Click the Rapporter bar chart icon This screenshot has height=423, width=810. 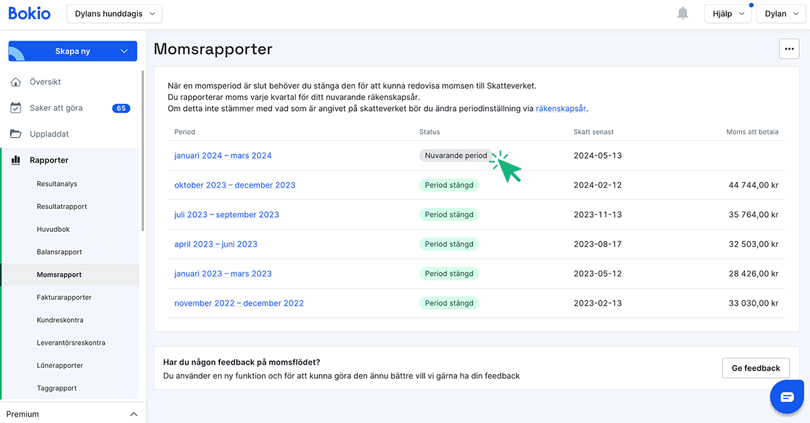pos(16,160)
